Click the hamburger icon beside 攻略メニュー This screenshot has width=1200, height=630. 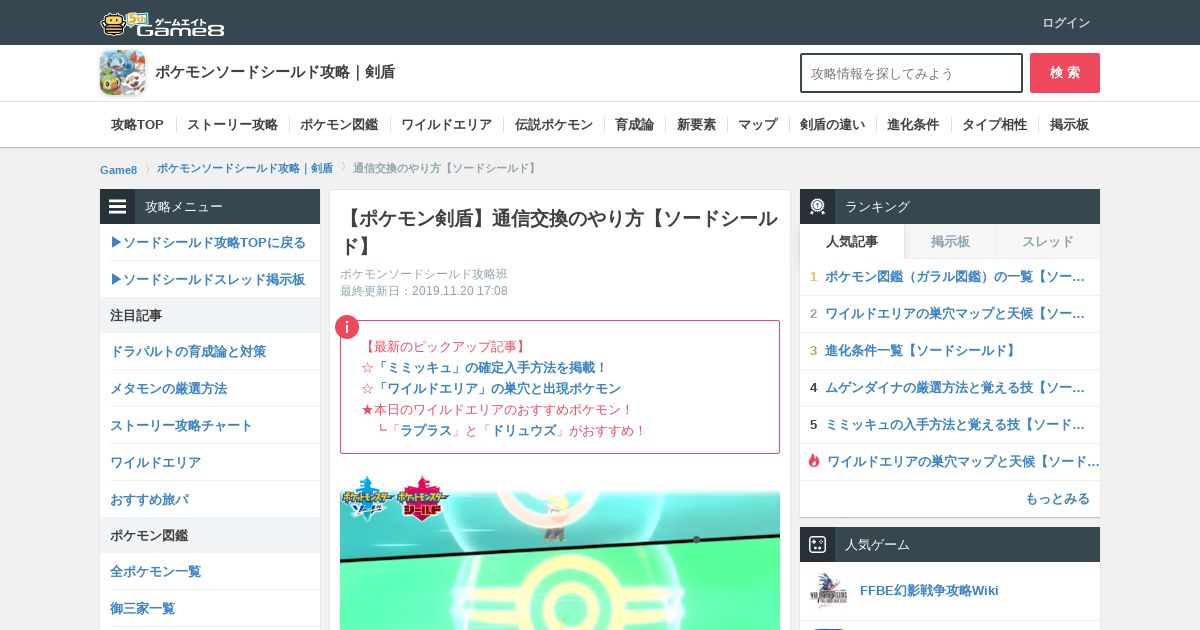click(118, 207)
